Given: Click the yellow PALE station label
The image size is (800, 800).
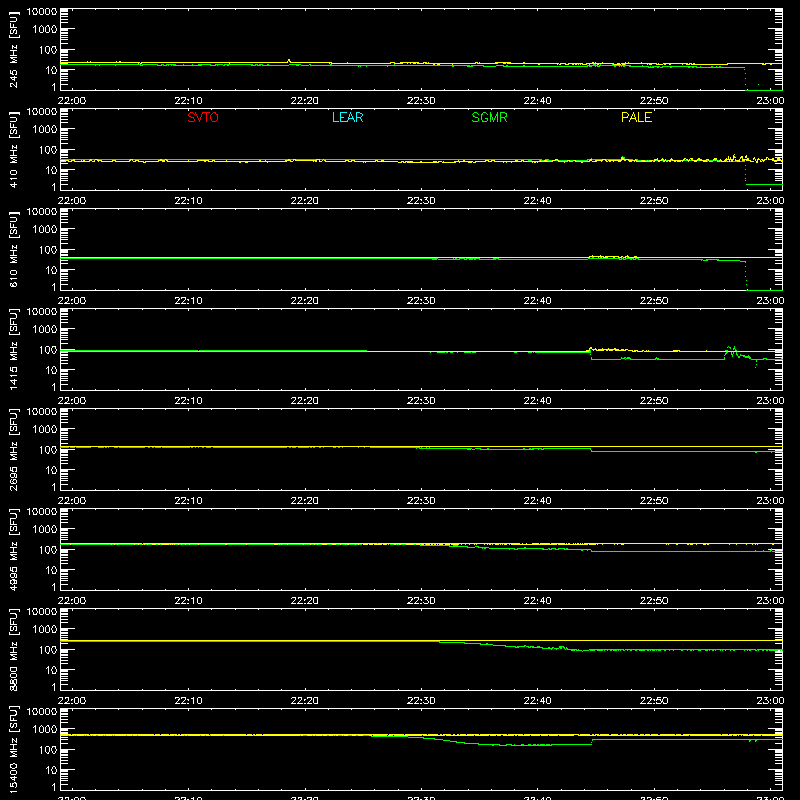Looking at the screenshot, I should 636,117.
